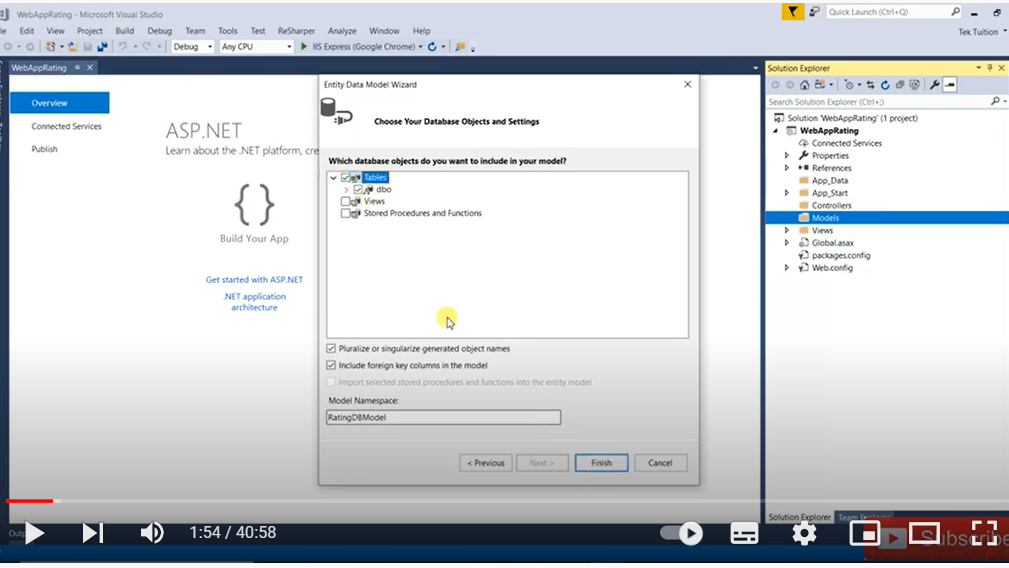Refresh the Solution Explorer tree
This screenshot has height=568, width=1009.
[885, 85]
